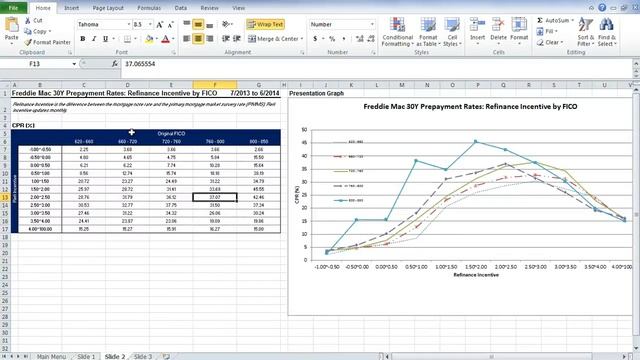Open Format as Table gallery
Viewport: 640px width, 360px height.
428,32
